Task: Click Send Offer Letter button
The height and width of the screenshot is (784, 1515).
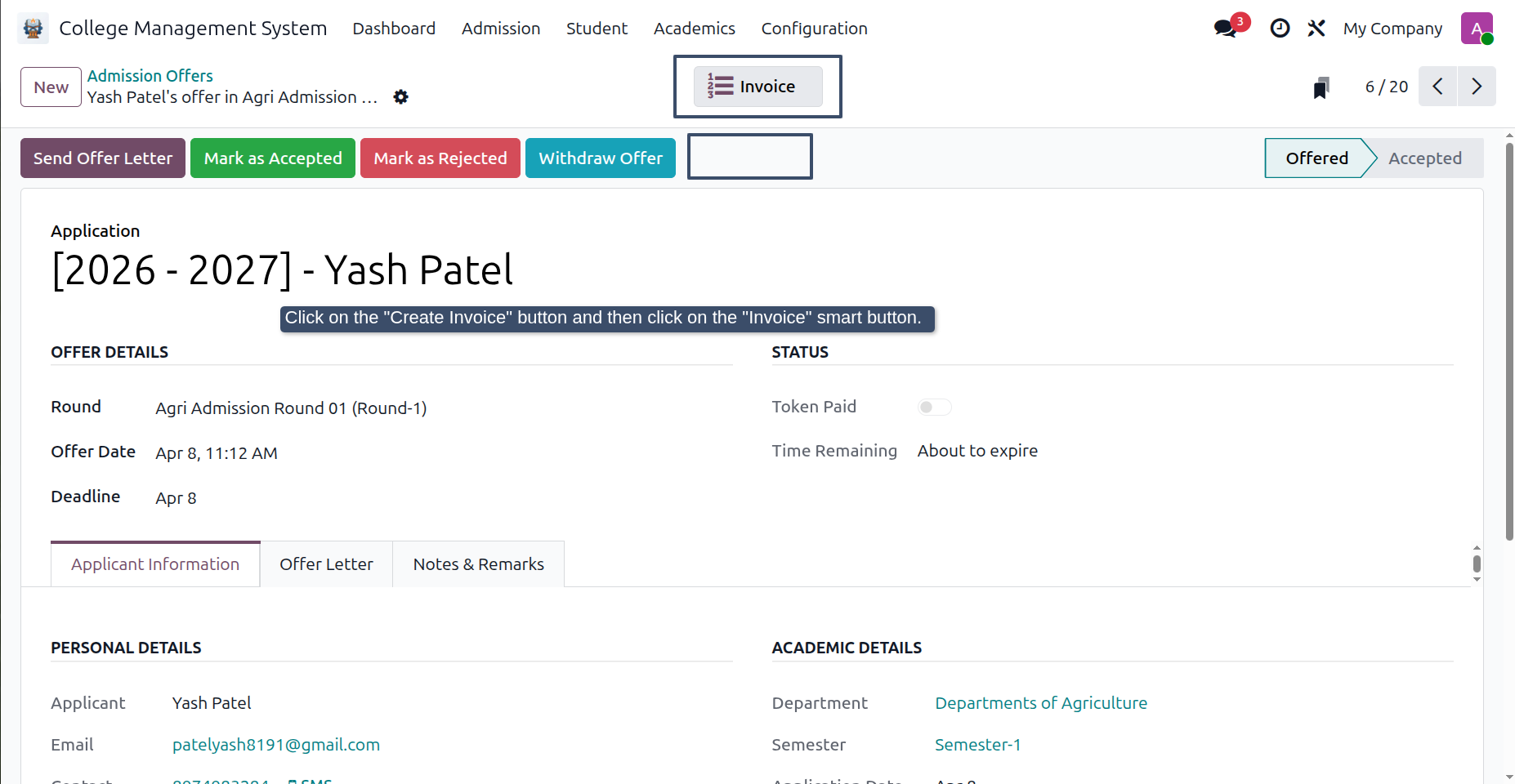Action: (103, 158)
